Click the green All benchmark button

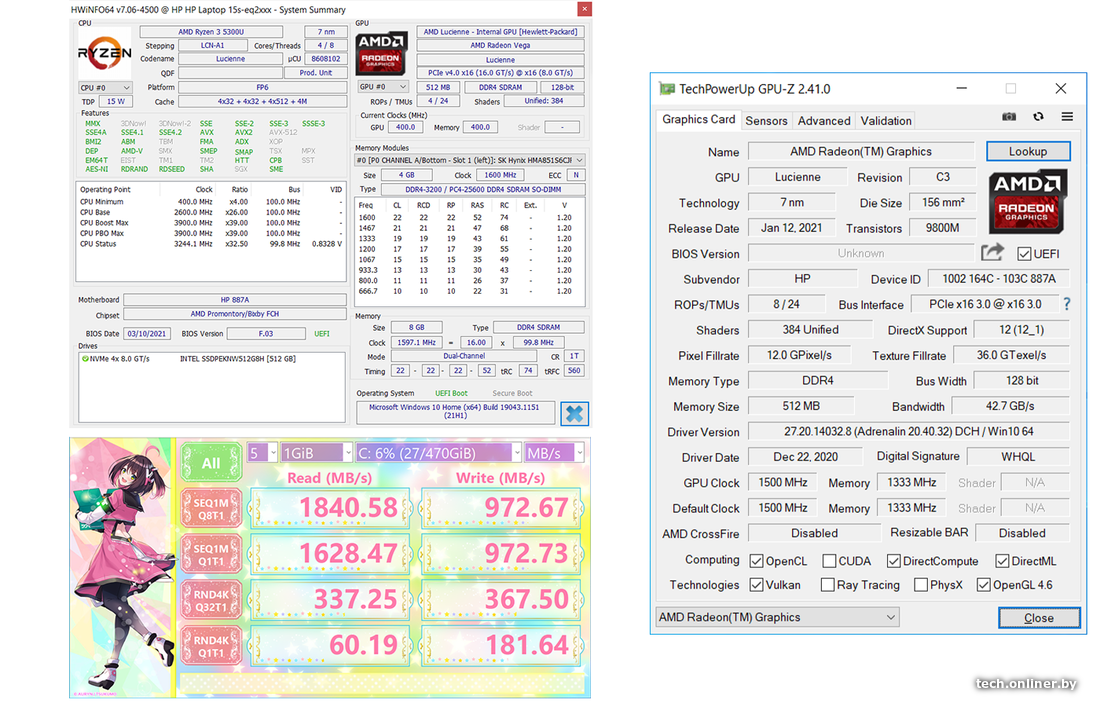(x=211, y=463)
